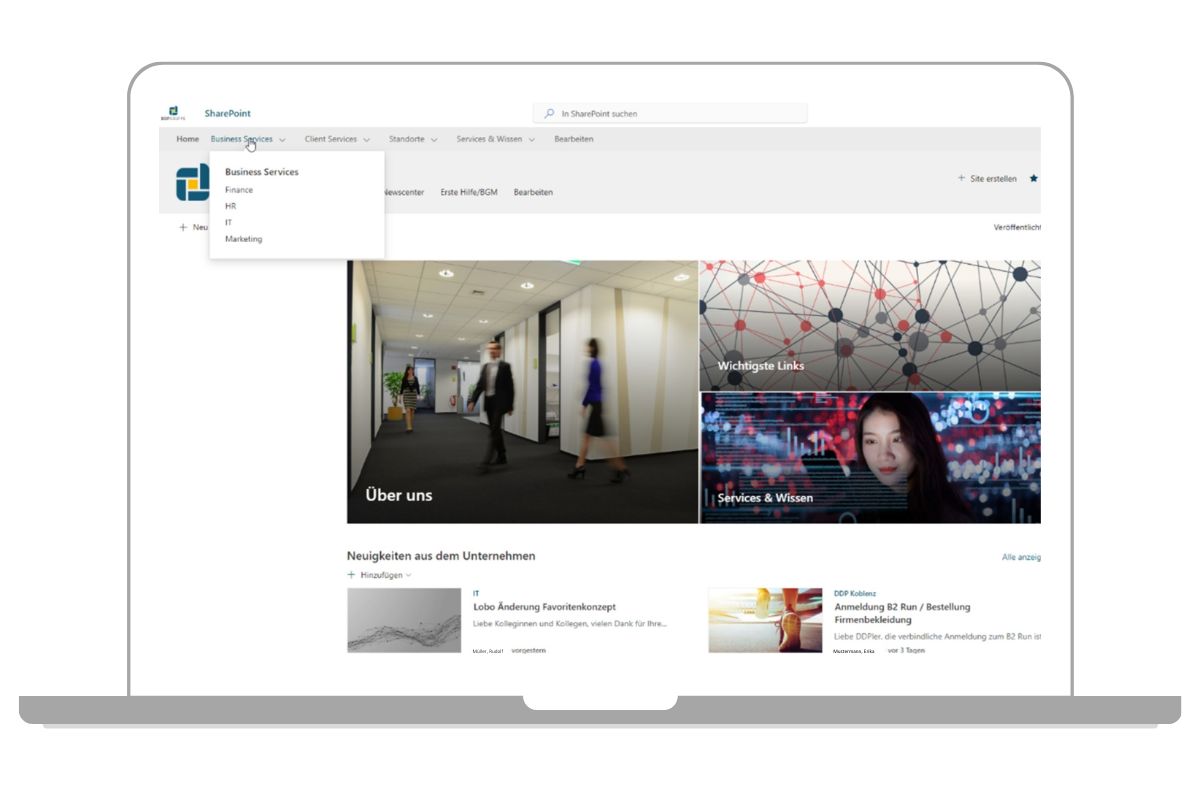
Task: Click the star follow icon
Action: pos(1034,179)
